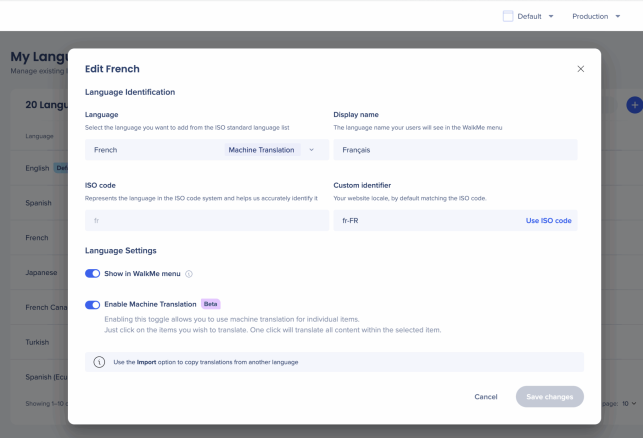
Task: Click the blue add language plus button
Action: [633, 104]
